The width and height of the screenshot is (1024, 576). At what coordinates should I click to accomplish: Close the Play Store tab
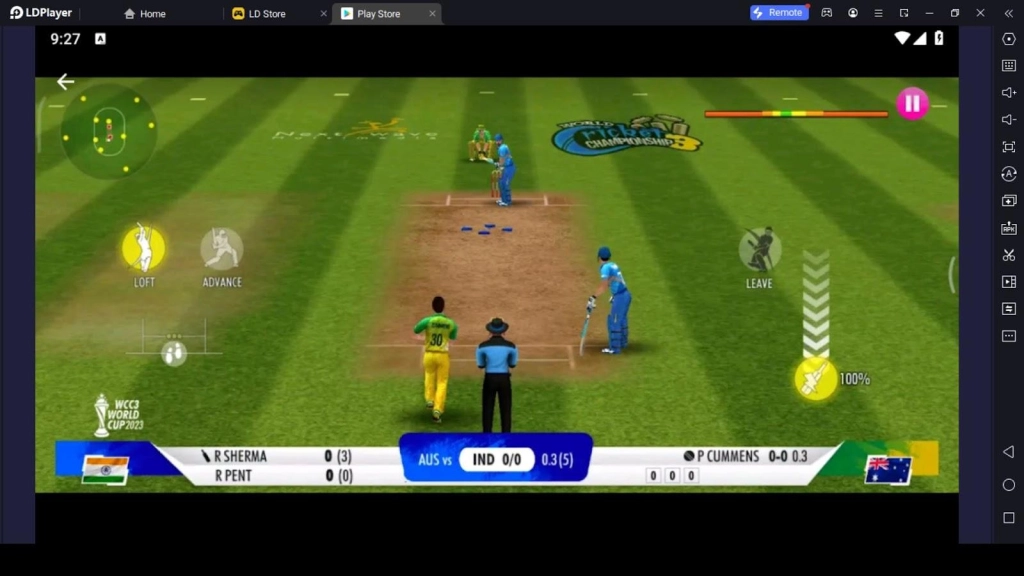432,13
